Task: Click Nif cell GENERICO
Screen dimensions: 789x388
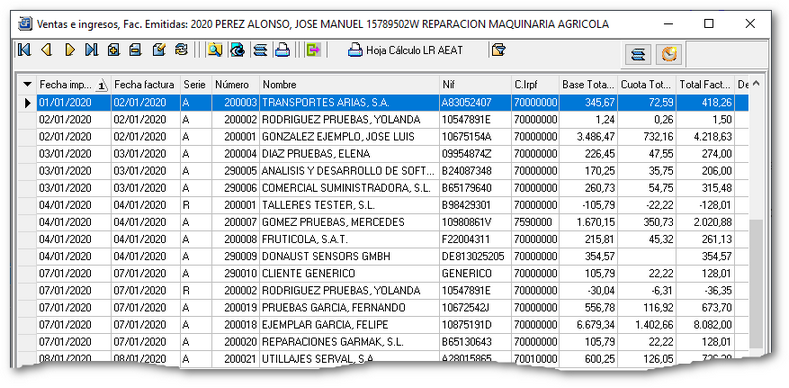Action: click(x=475, y=274)
